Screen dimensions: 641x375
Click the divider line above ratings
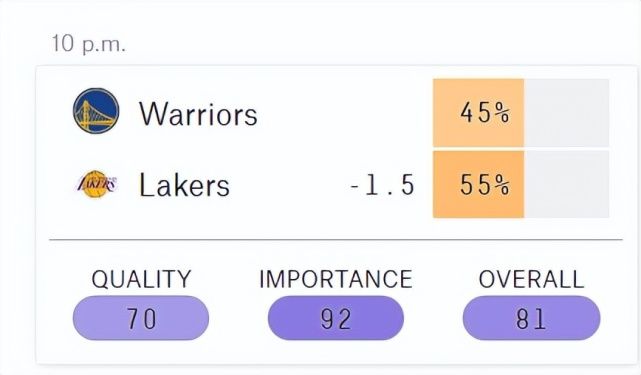pyautogui.click(x=336, y=240)
